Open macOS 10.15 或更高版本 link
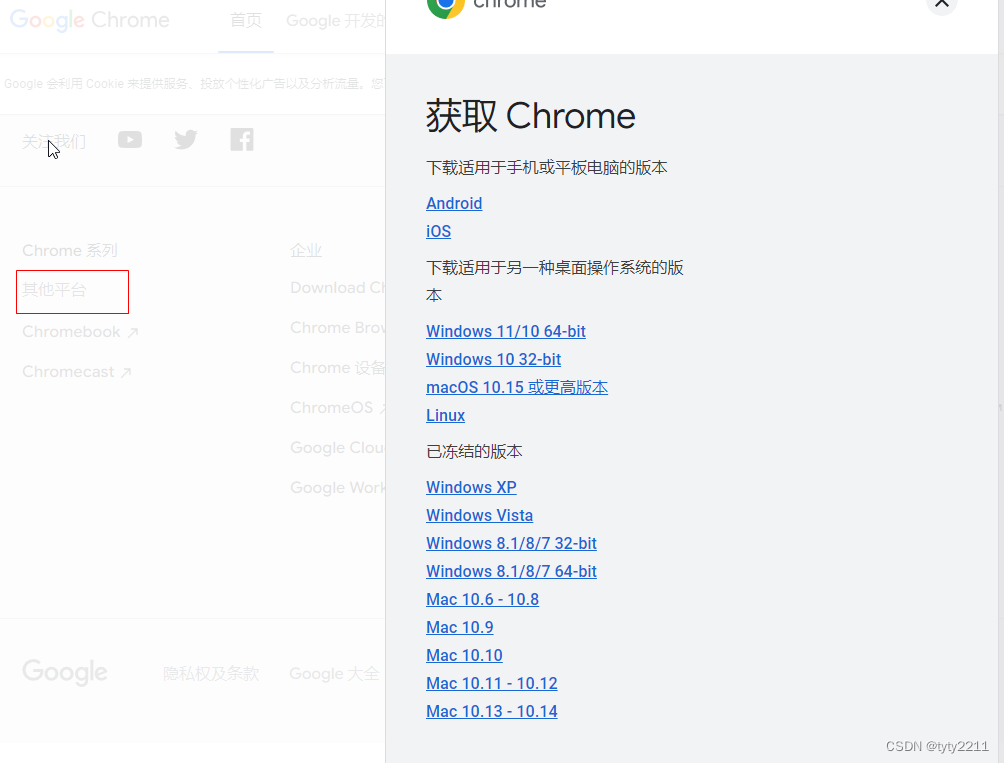Screen dimensions: 1004x763 517,388
